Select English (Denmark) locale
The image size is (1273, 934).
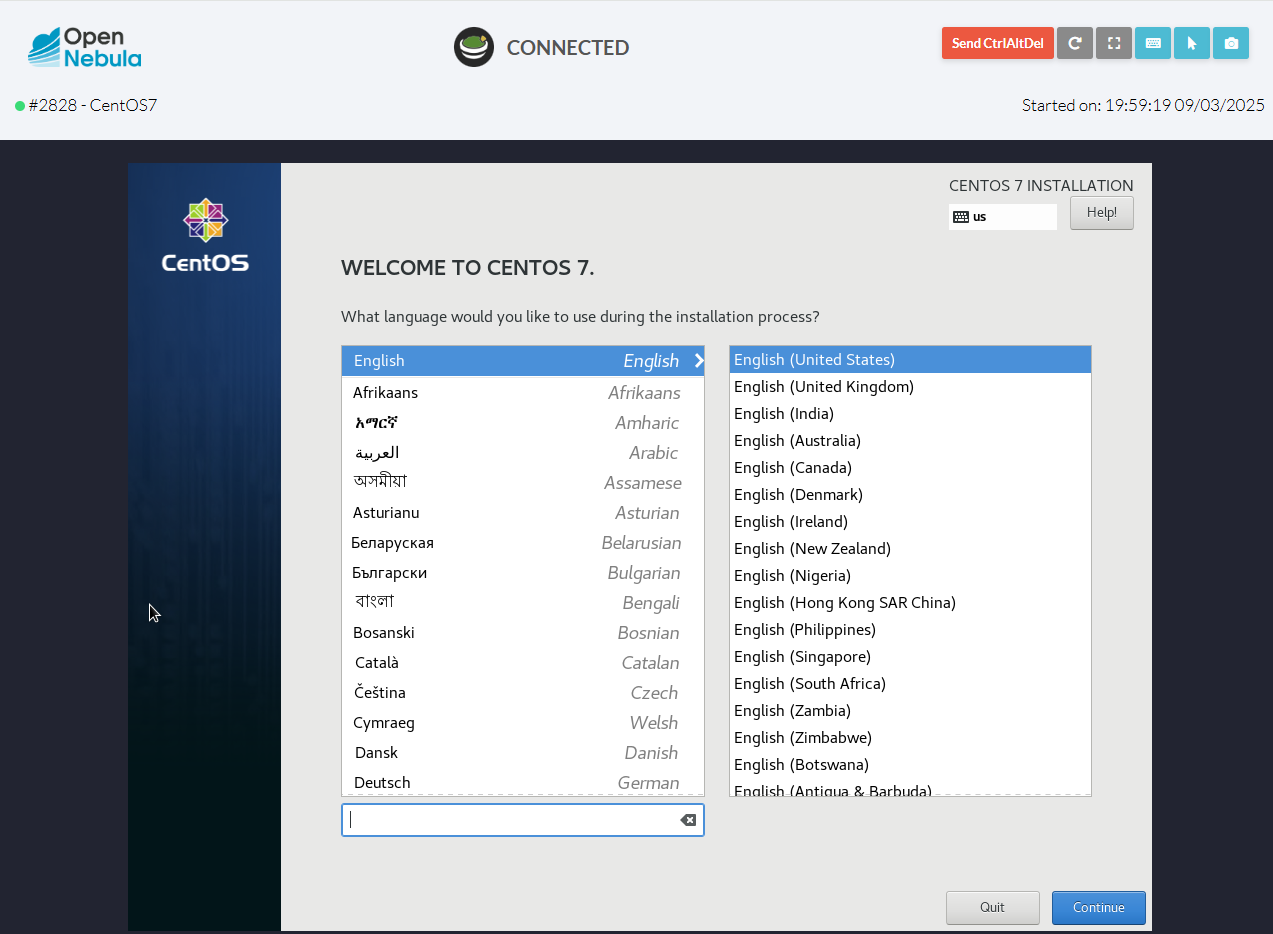pos(910,495)
